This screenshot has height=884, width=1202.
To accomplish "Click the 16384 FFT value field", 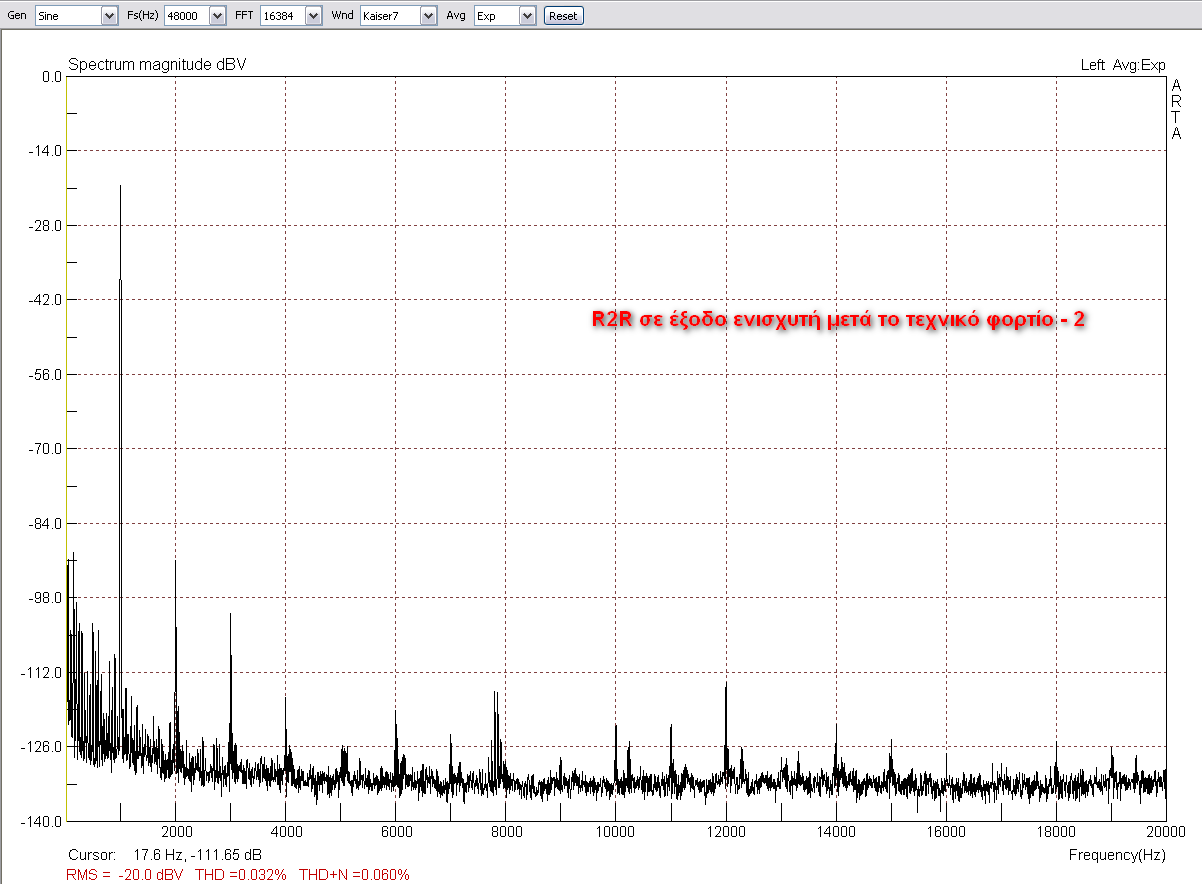I will pos(283,15).
